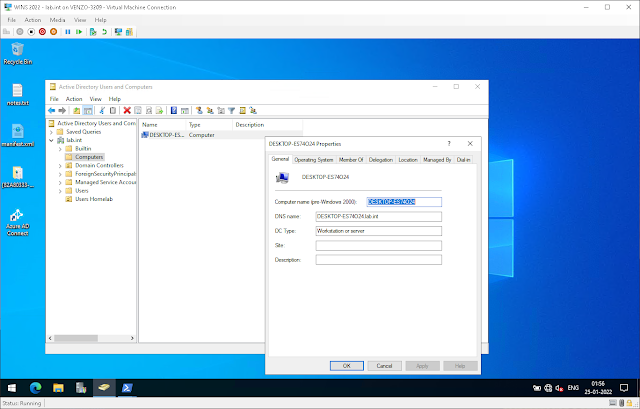Image resolution: width=640 pixels, height=409 pixels.
Task: Click the Add to group toolbar icon
Action: (253, 111)
